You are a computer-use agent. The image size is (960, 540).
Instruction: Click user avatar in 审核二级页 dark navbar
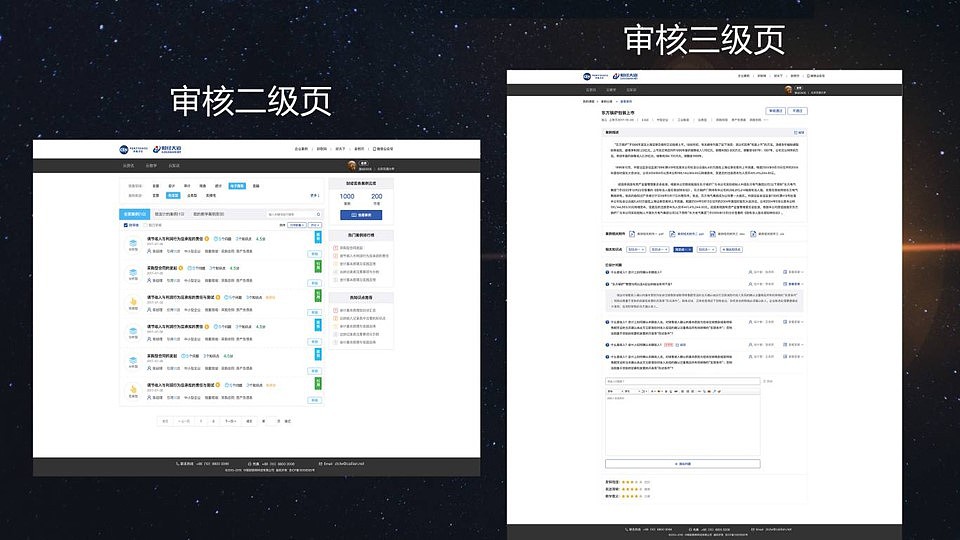coord(352,166)
